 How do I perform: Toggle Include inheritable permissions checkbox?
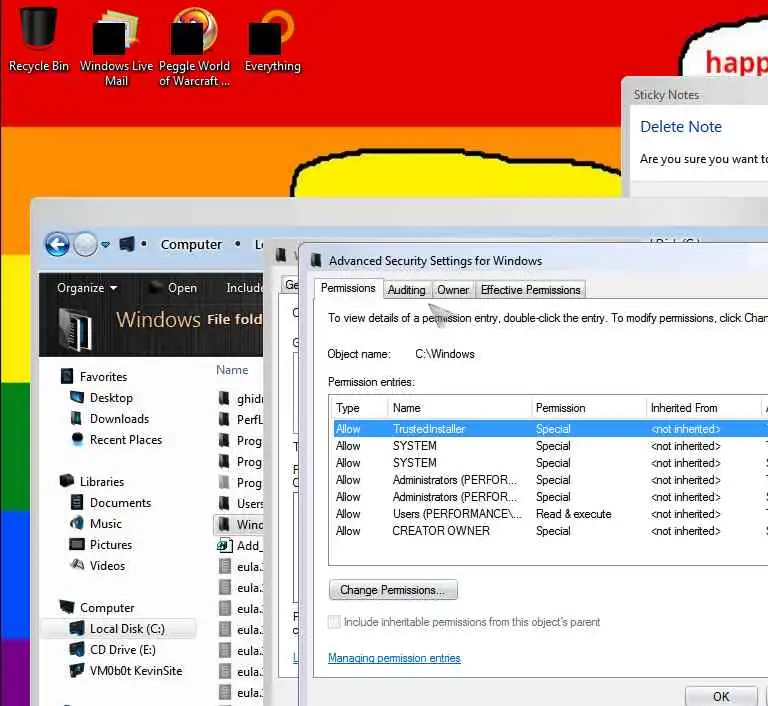coord(334,622)
